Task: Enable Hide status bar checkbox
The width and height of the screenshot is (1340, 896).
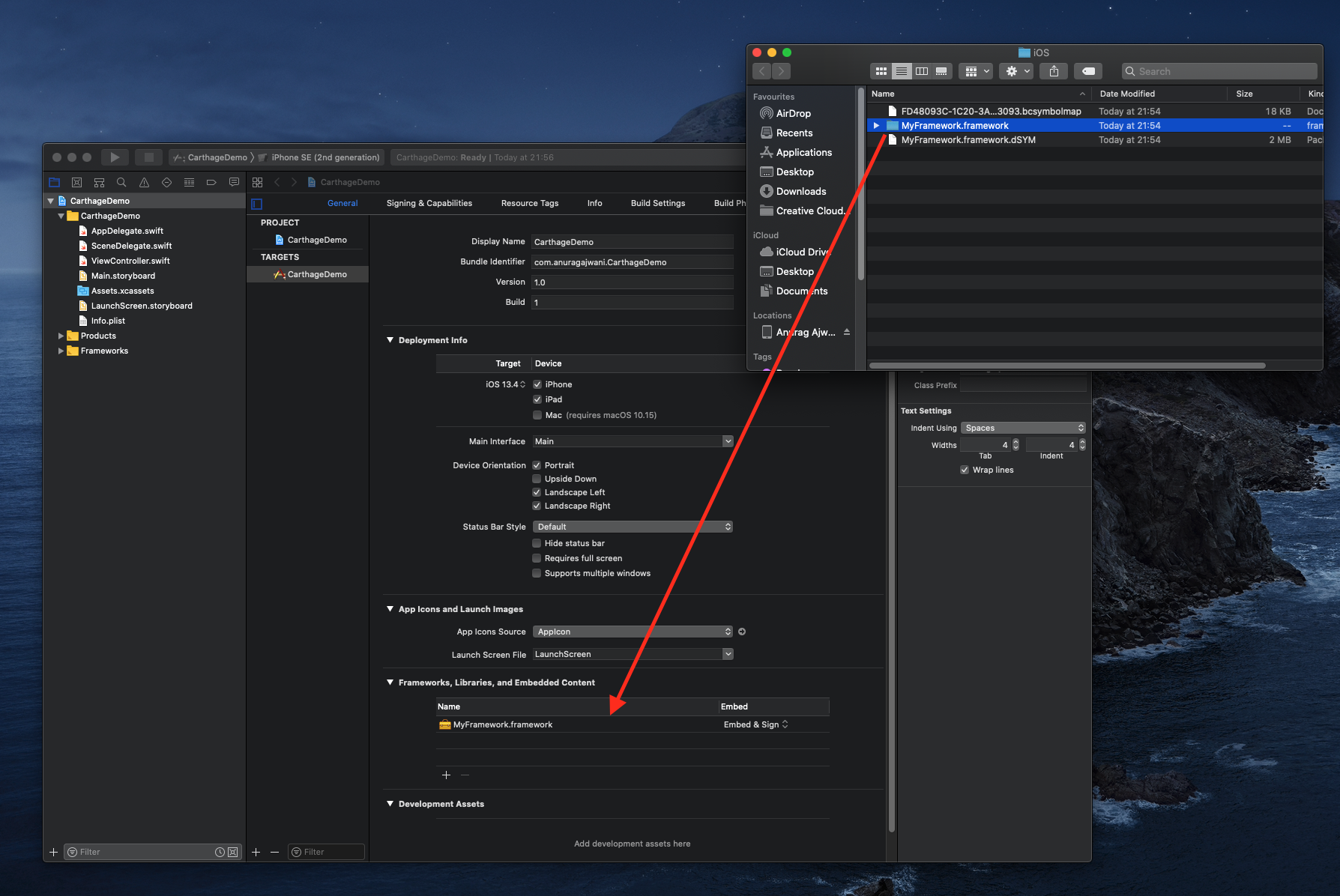Action: click(537, 543)
